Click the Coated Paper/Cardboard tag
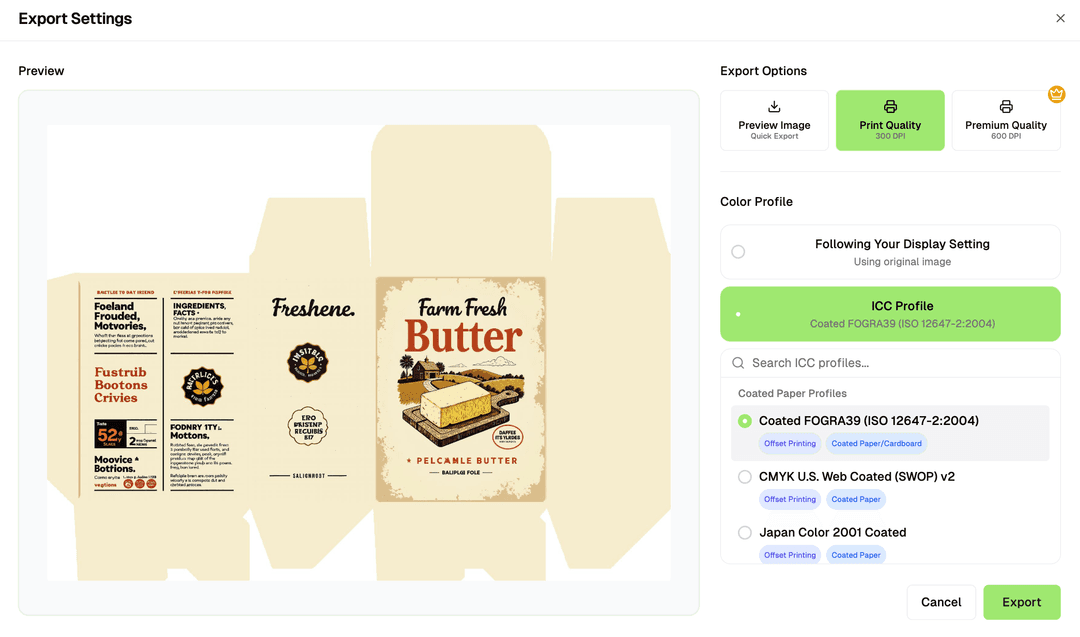 coord(876,444)
